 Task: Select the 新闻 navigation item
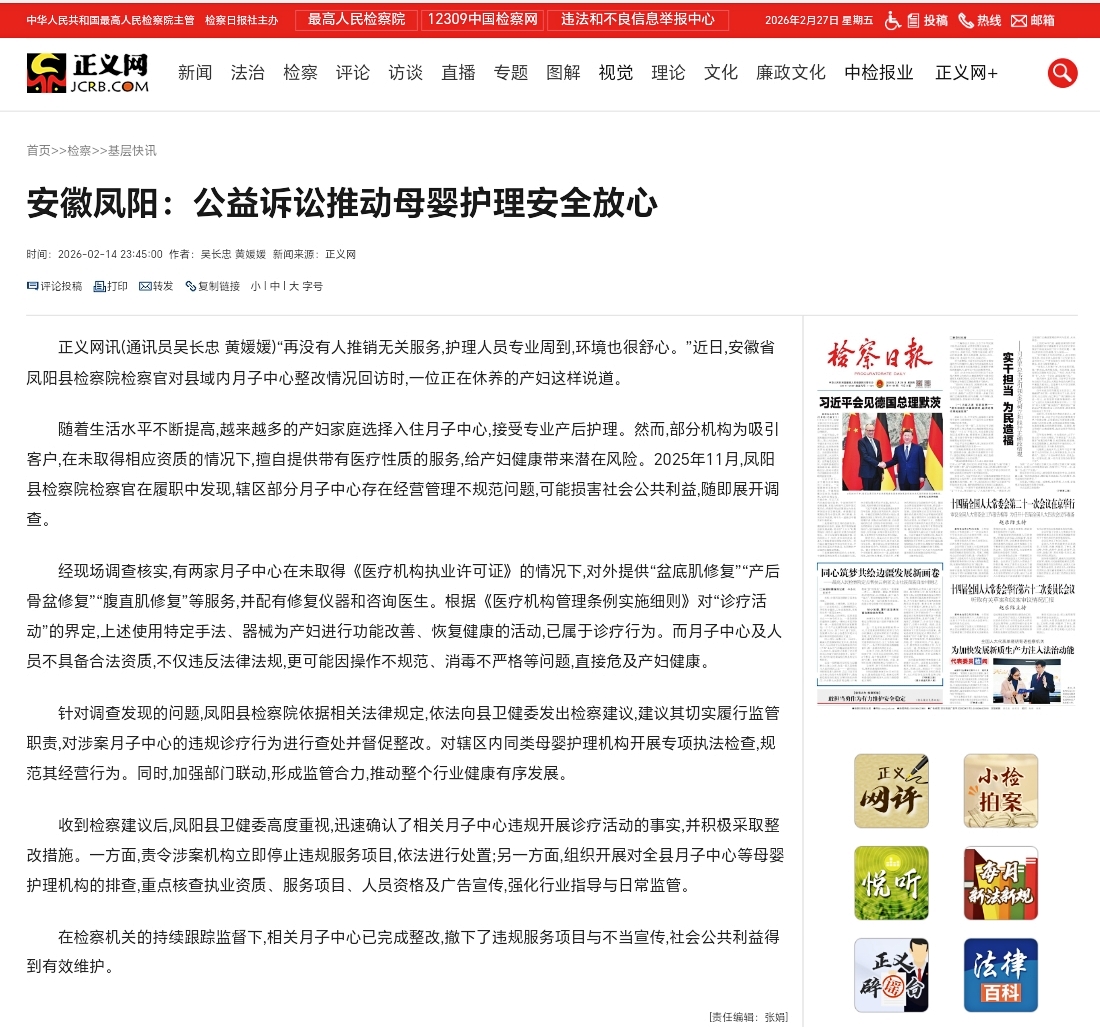[195, 73]
